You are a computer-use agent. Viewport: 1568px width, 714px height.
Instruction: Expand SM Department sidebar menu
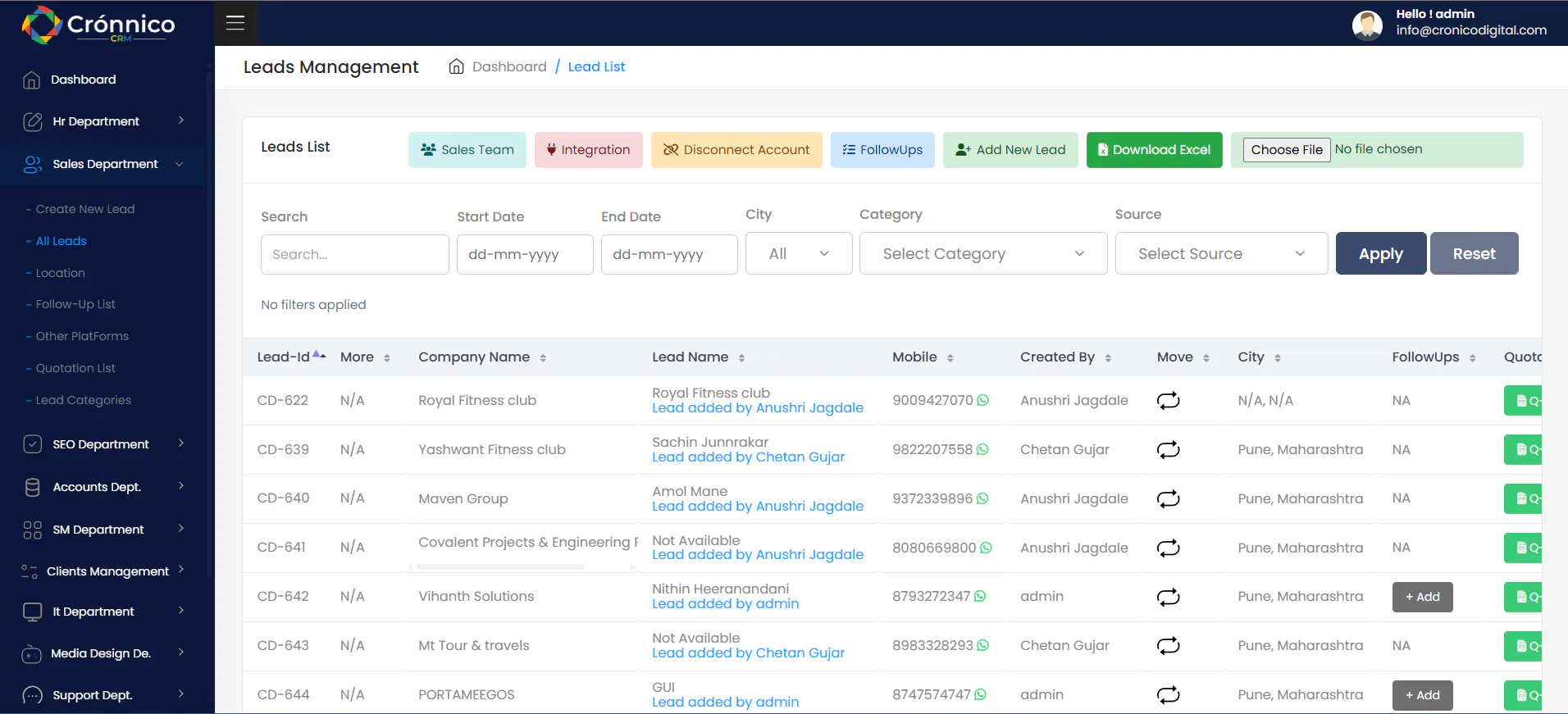(103, 530)
